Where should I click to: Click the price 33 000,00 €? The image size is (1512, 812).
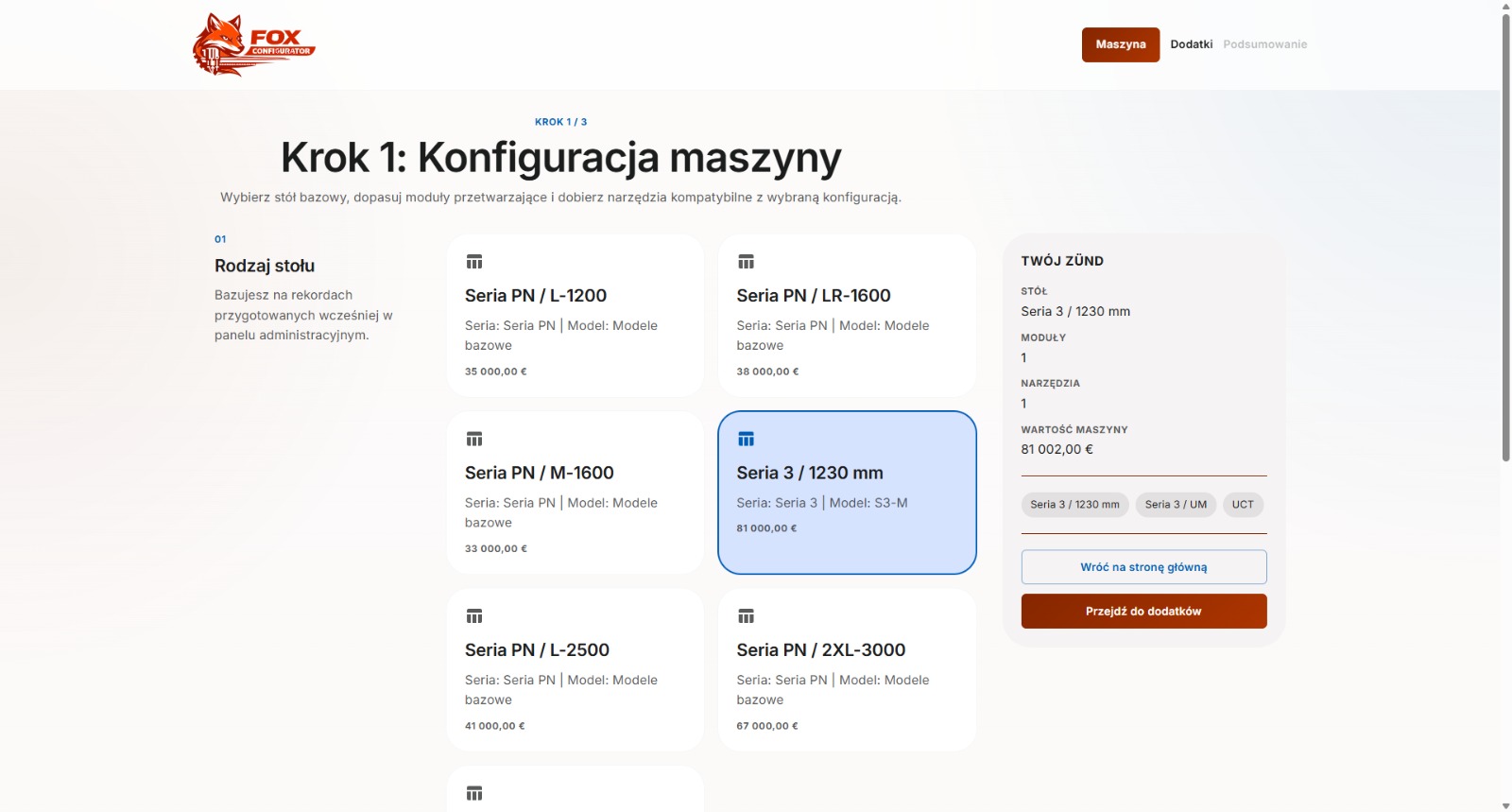pos(496,548)
